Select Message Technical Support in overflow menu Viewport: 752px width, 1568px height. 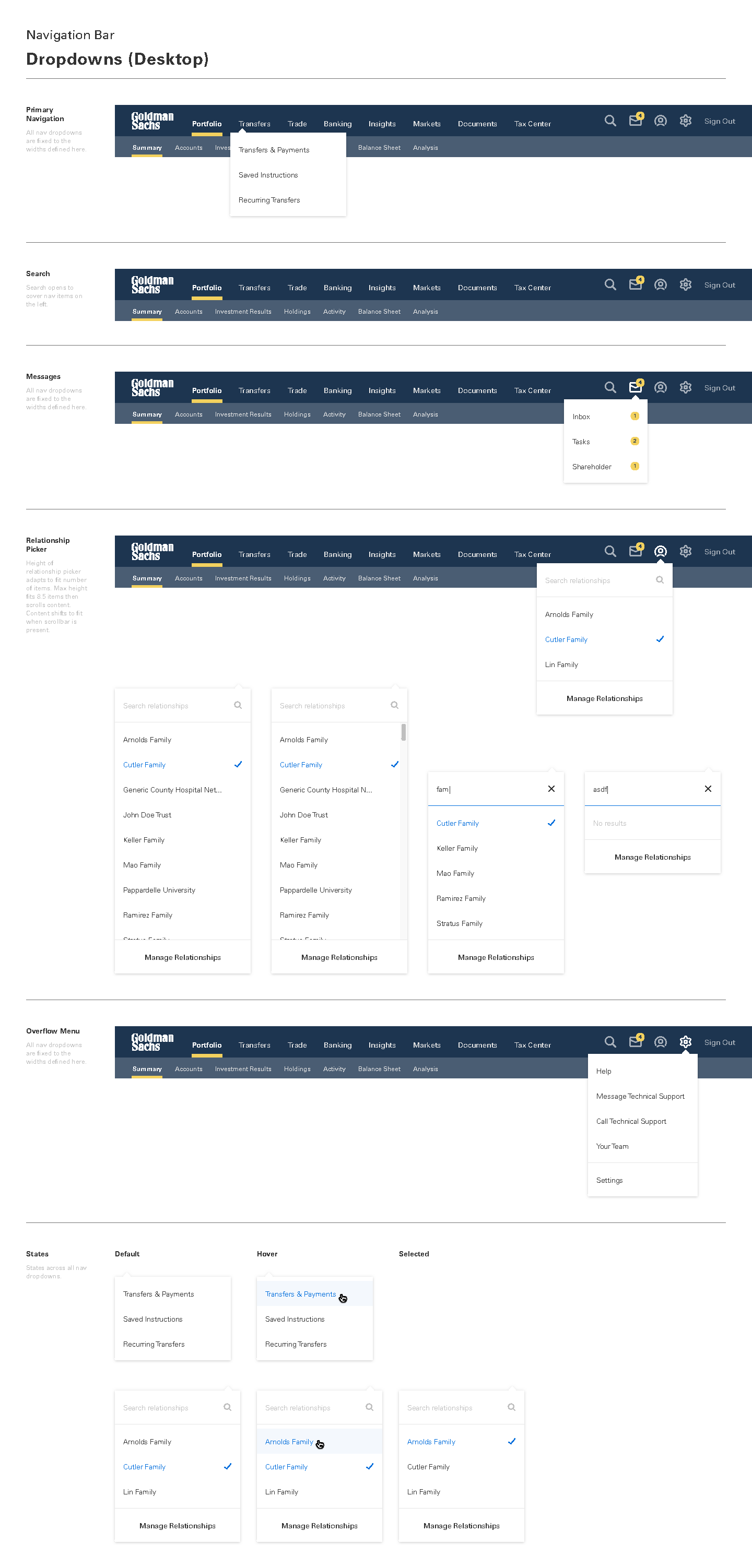(x=642, y=1096)
